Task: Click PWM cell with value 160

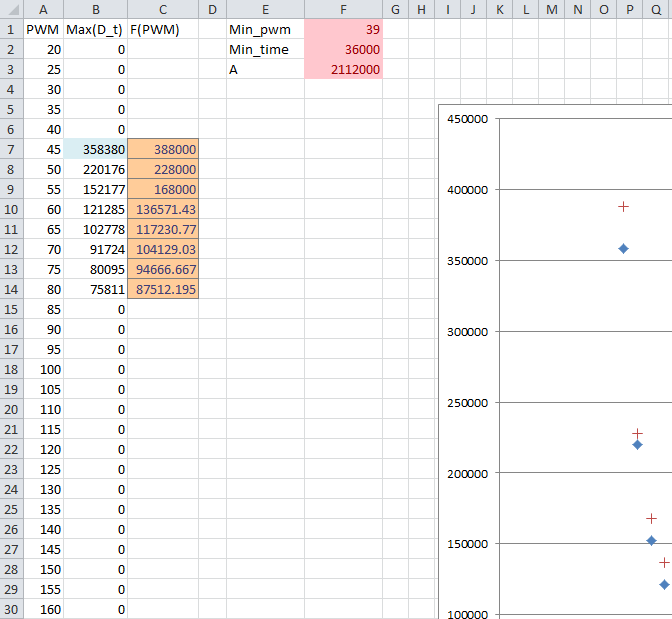Action: click(x=43, y=609)
